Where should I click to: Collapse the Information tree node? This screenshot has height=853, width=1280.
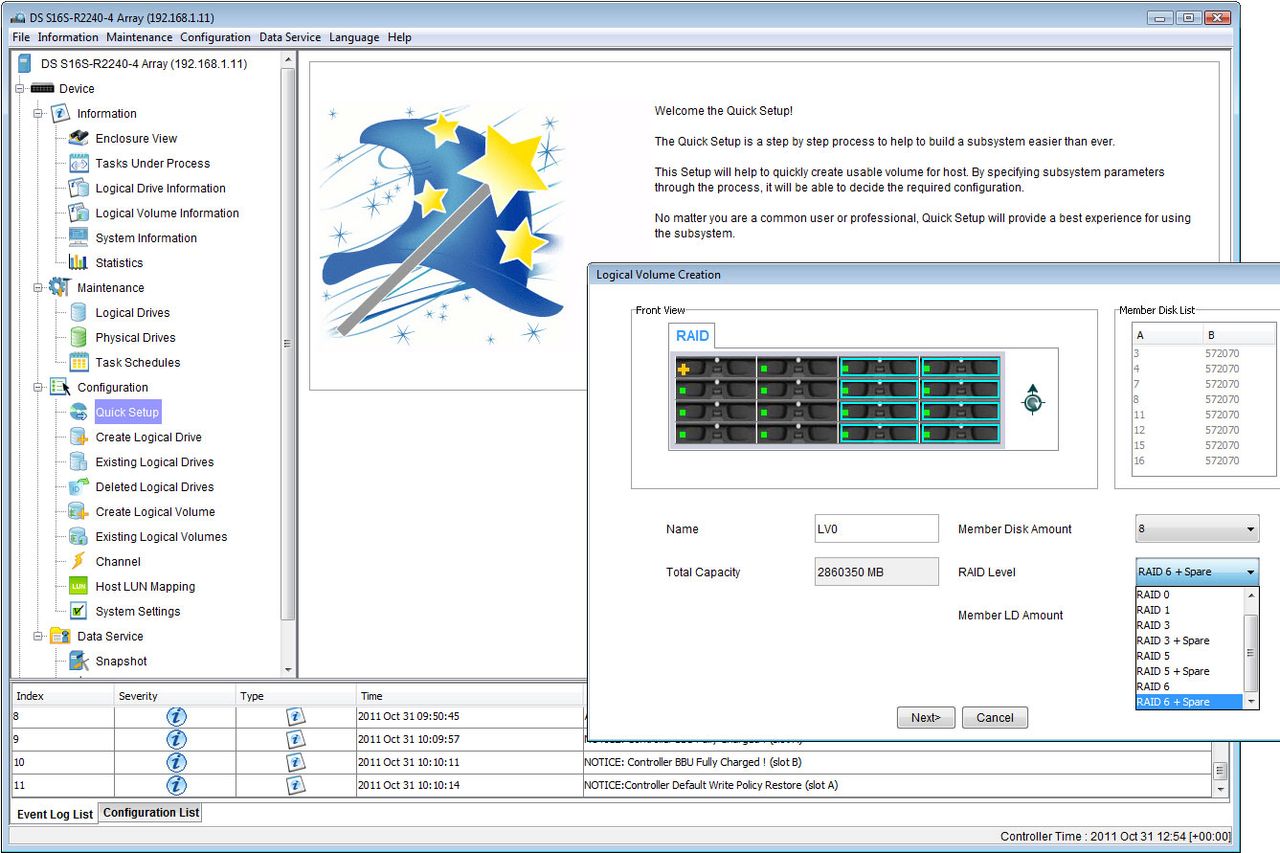click(x=38, y=114)
